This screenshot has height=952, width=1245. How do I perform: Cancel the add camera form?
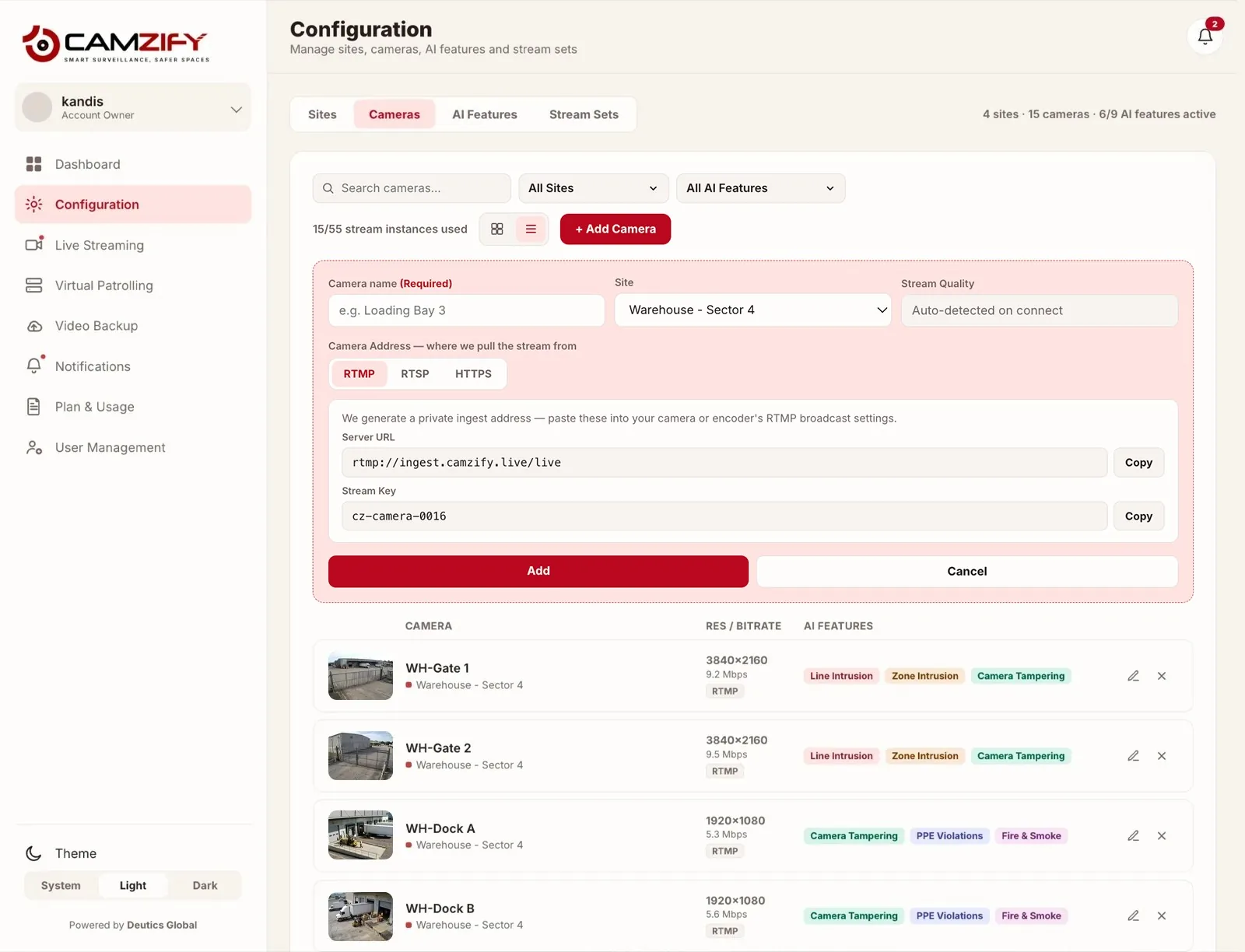coord(966,571)
